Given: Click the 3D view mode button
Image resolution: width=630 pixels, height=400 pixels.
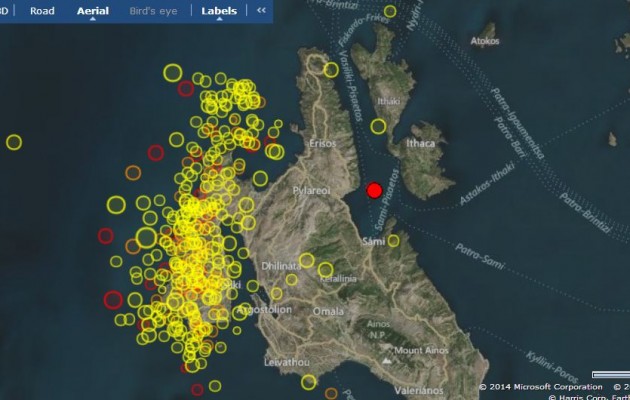Looking at the screenshot, I should [5, 11].
